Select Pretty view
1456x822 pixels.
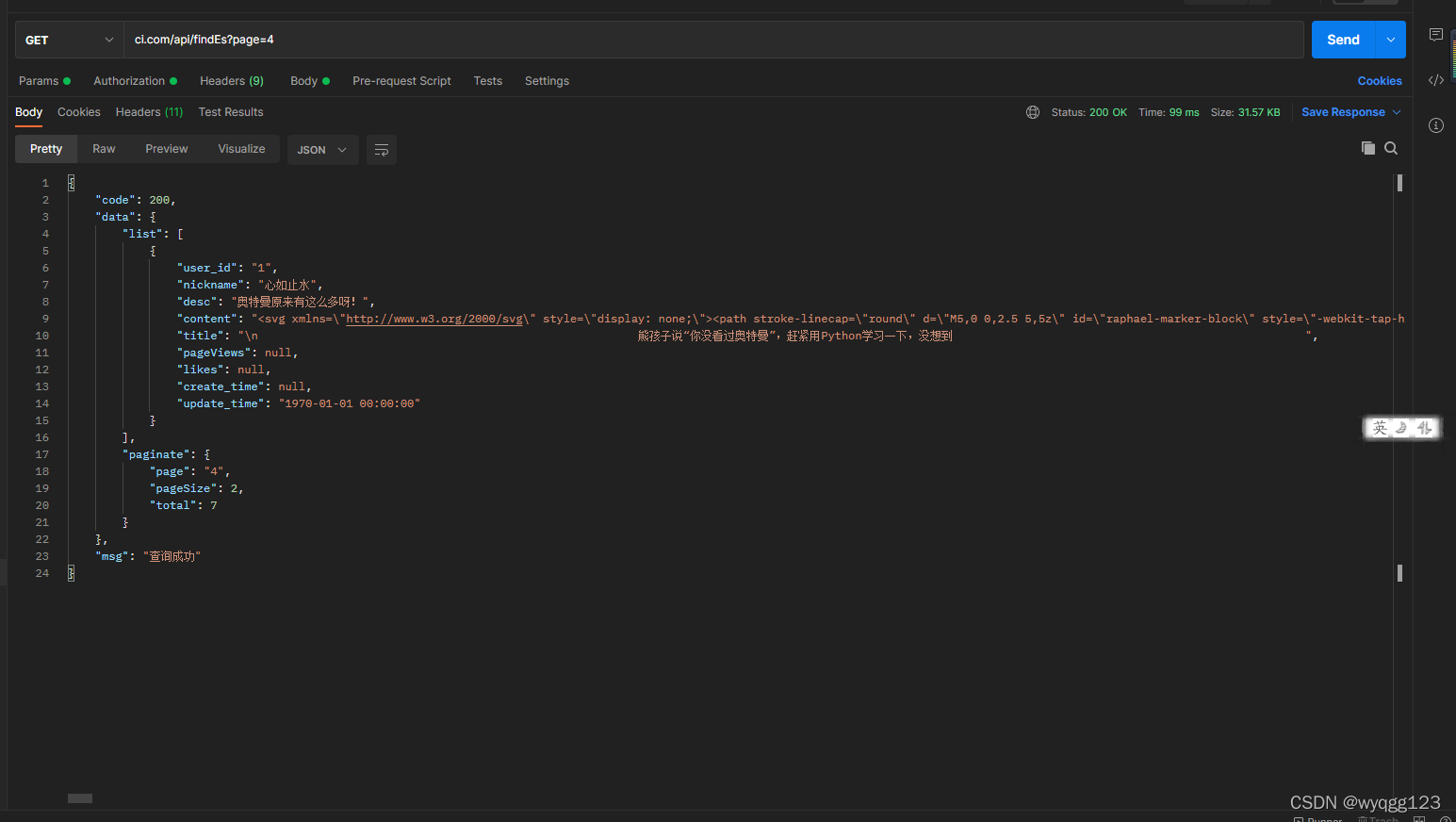pos(46,149)
